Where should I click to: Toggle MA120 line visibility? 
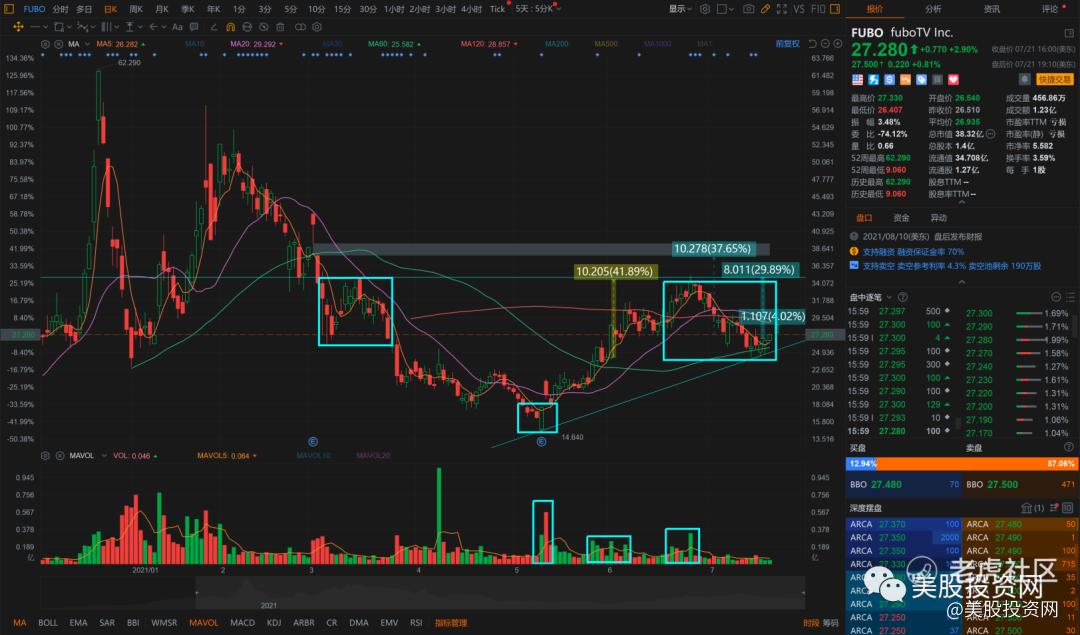click(489, 44)
